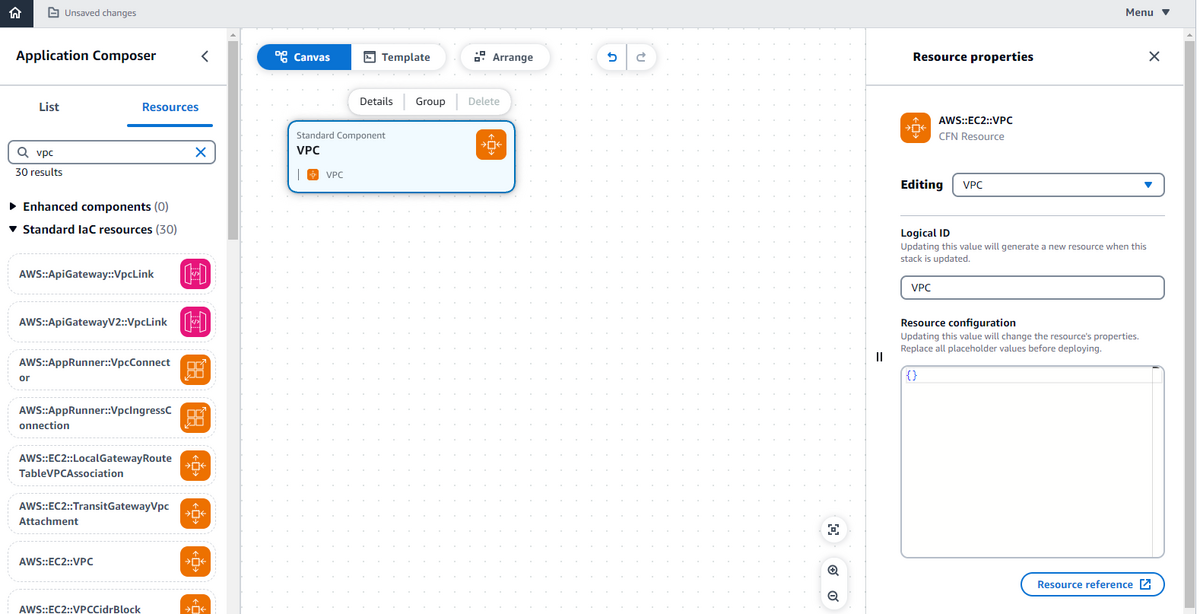1200x614 pixels.
Task: Click AWS::EC2::VPC label in resource list
Action: 56,562
